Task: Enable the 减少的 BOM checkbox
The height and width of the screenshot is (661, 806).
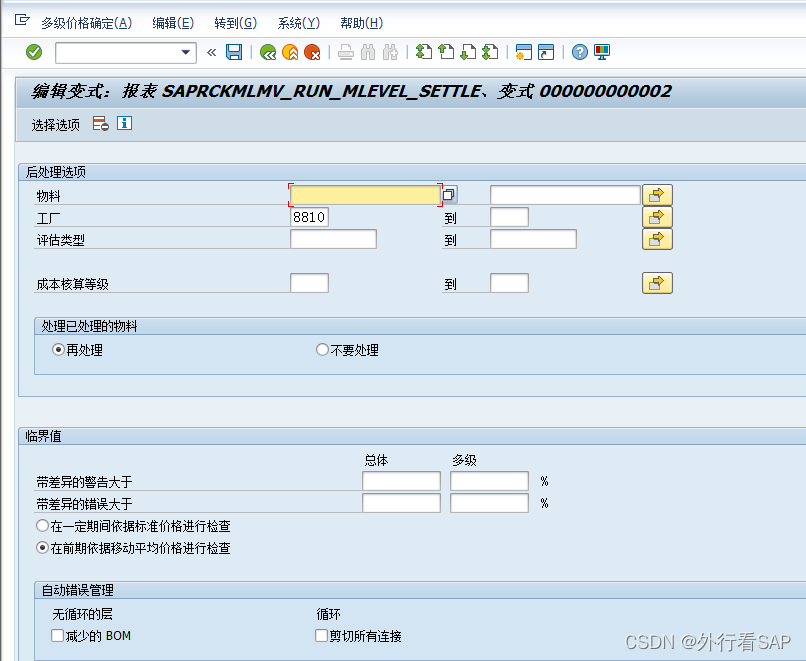Action: (58, 636)
